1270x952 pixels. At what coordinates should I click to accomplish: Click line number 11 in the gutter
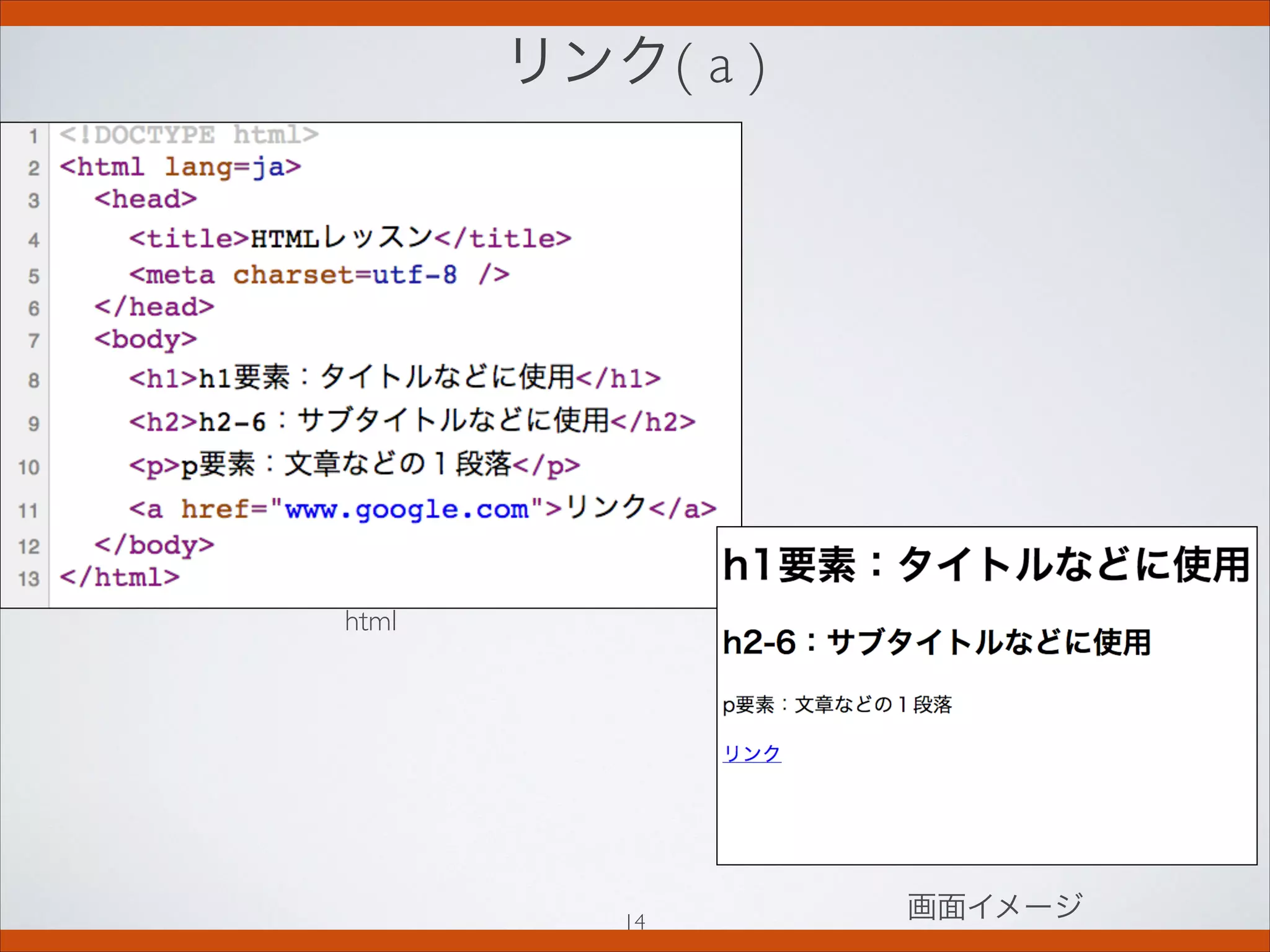click(x=29, y=511)
